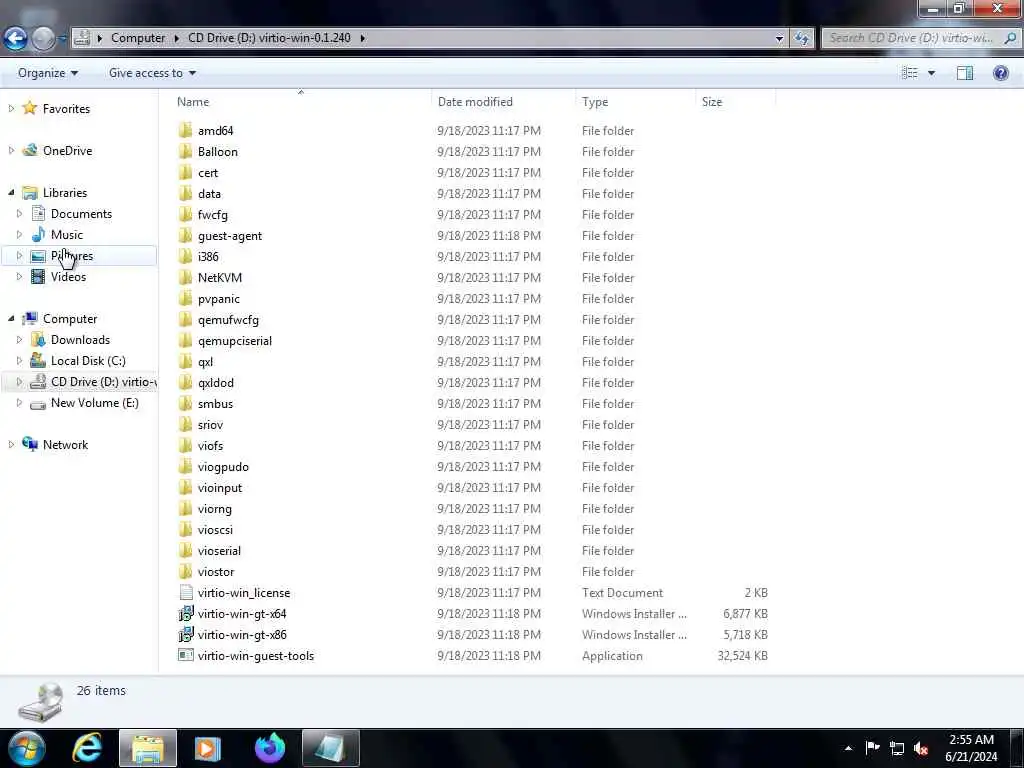Click the Music library note icon
The height and width of the screenshot is (768, 1024).
point(38,234)
